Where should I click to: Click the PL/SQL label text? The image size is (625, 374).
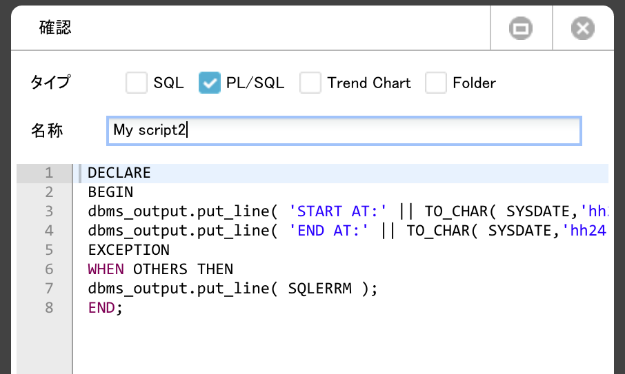point(255,83)
